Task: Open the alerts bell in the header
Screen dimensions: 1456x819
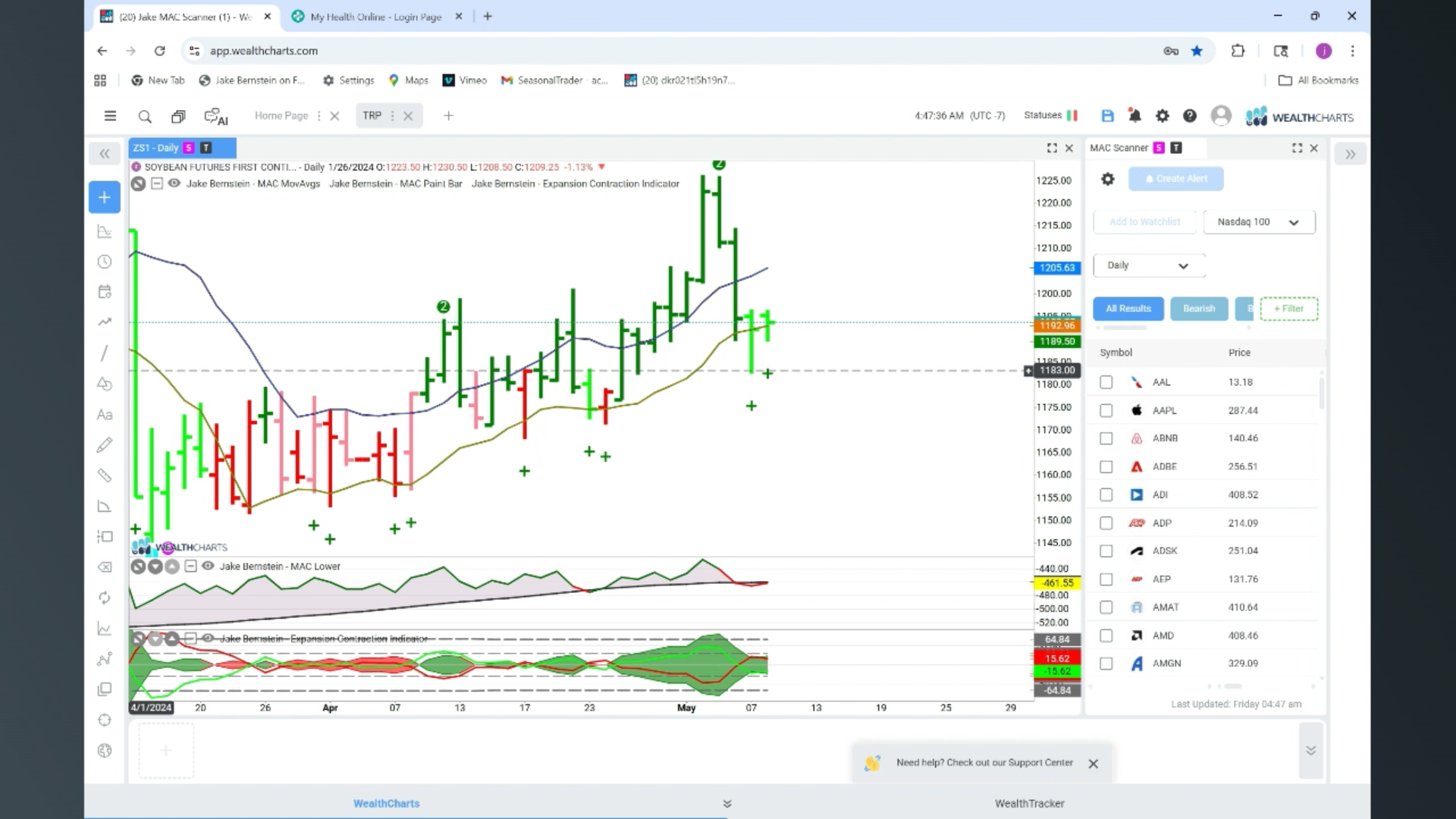Action: (1134, 116)
